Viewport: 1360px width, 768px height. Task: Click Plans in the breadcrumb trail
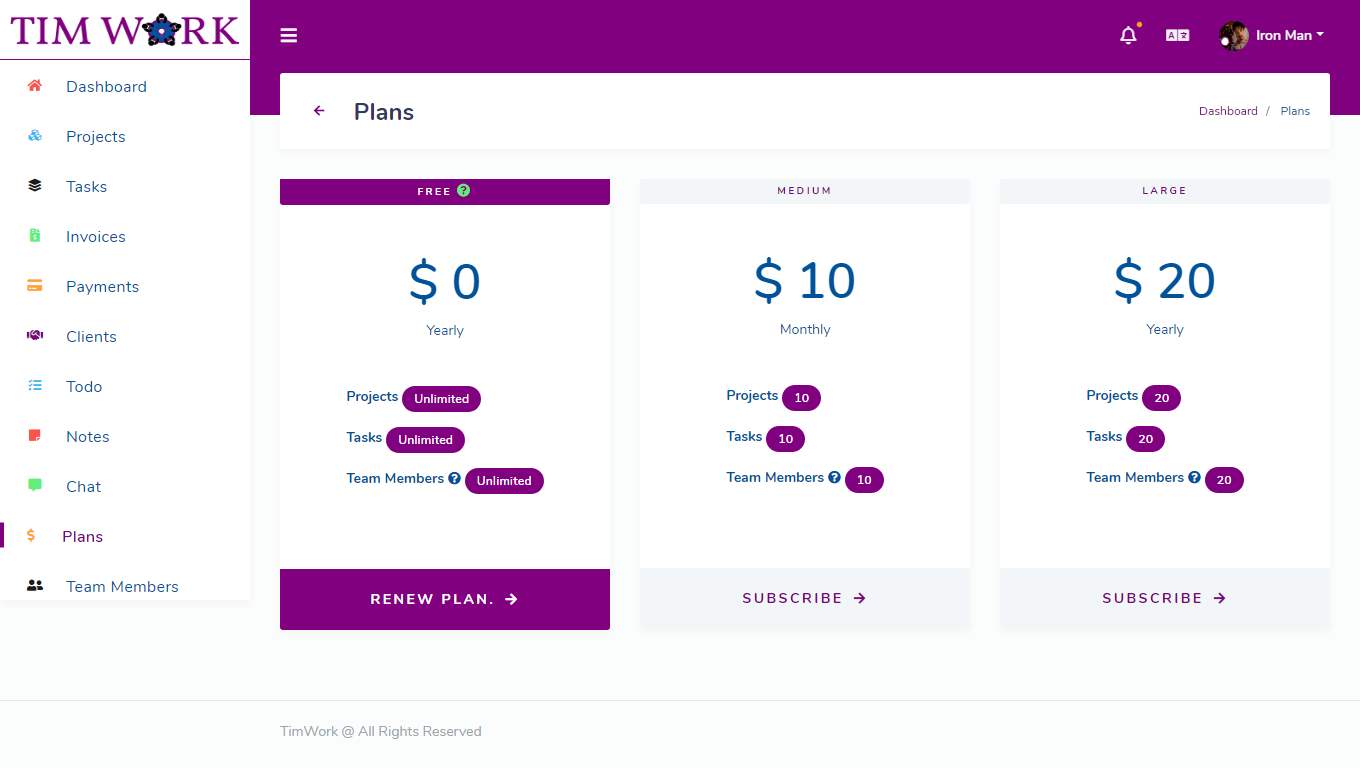(x=1295, y=111)
